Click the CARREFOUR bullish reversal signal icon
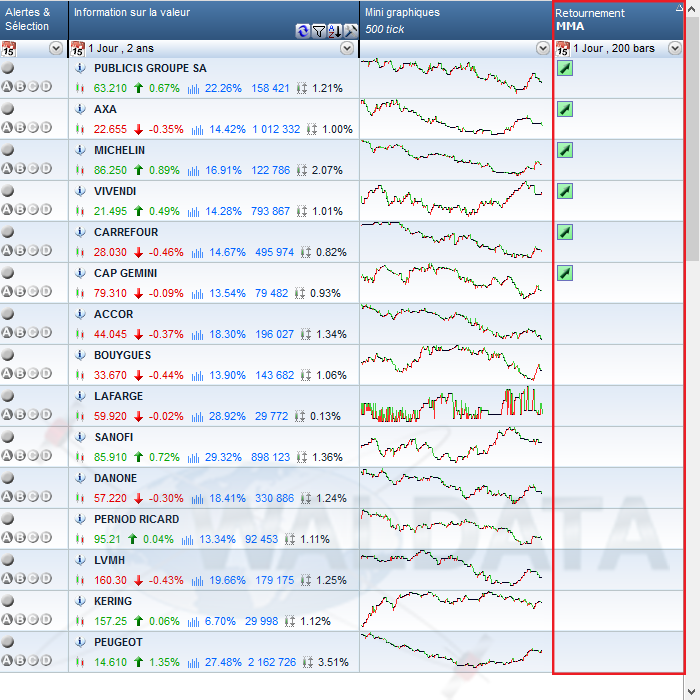700x700 pixels. tap(565, 233)
